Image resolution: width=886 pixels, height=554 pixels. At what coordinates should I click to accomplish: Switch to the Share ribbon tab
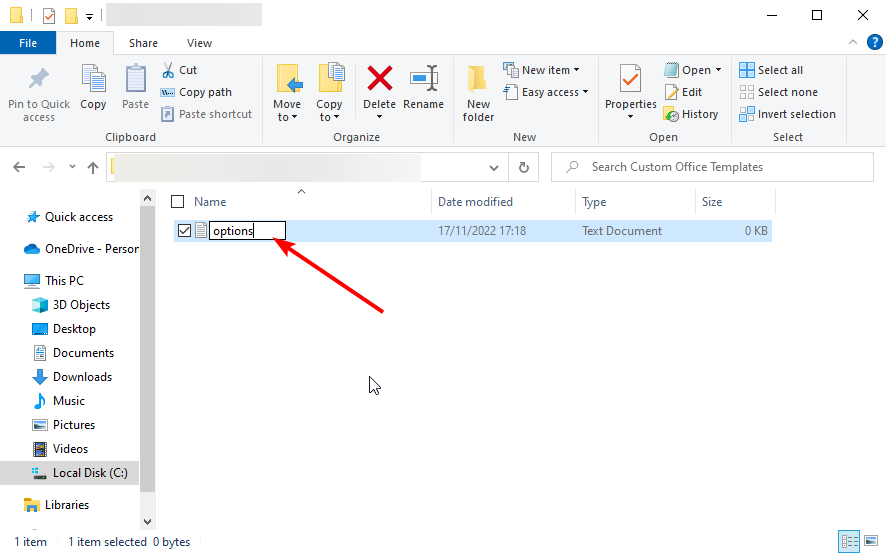[x=144, y=43]
